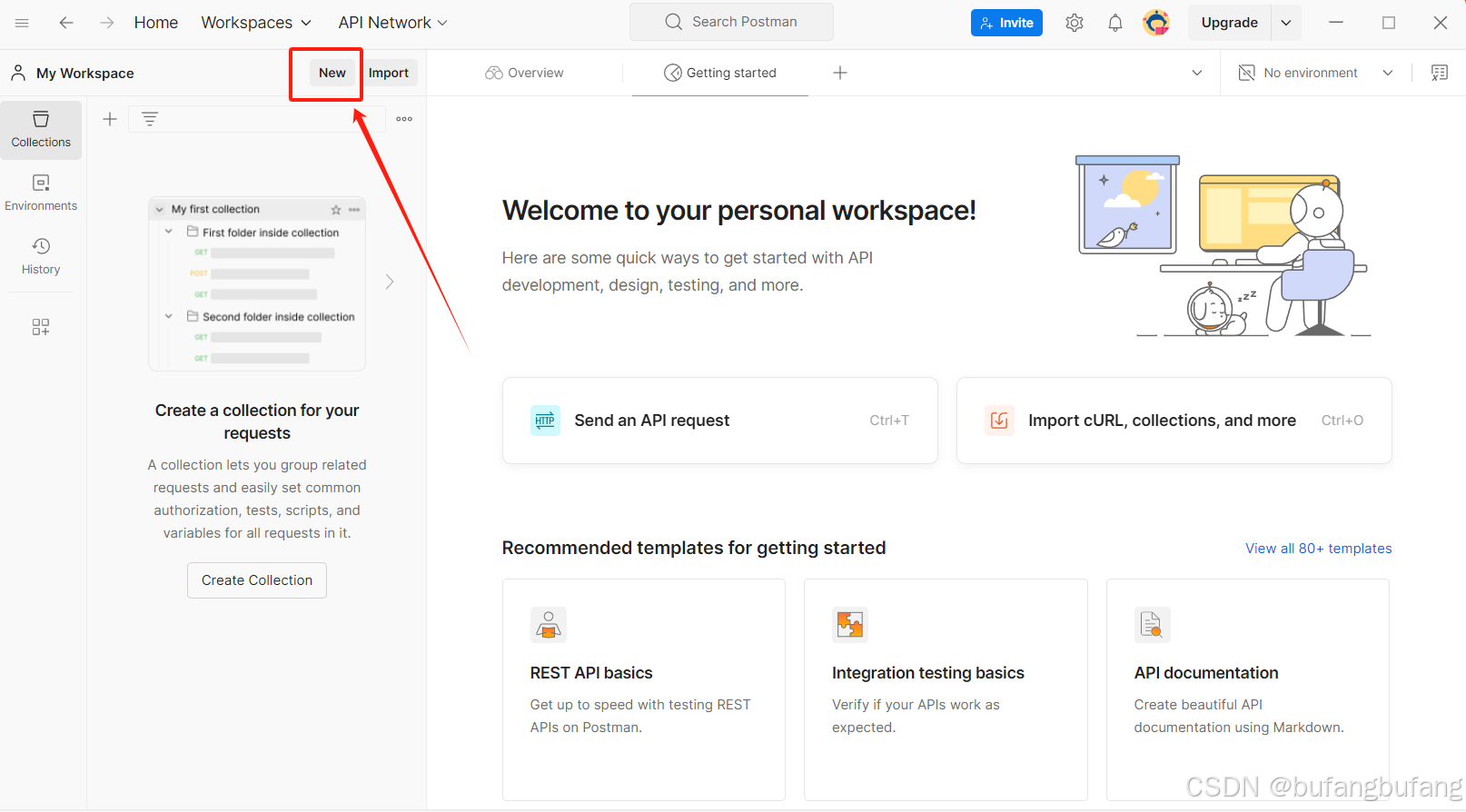Click the Invite button
Screen dimensions: 1466x812
click(1006, 23)
